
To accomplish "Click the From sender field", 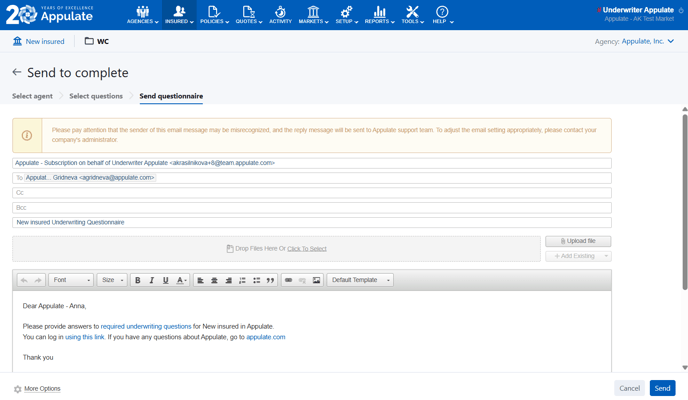I will [x=312, y=163].
